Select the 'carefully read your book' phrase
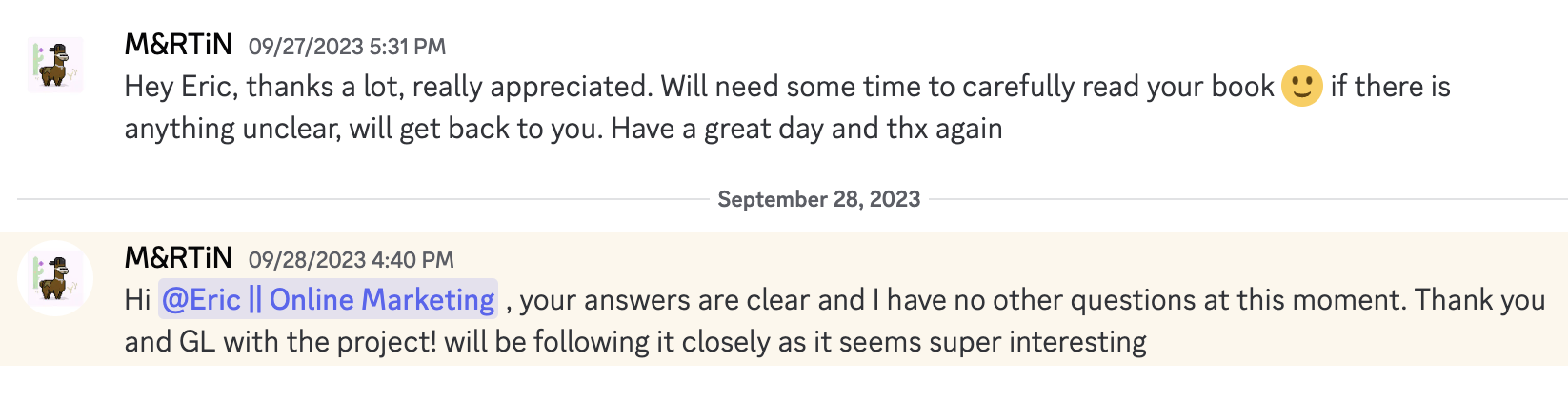 (x=1118, y=87)
